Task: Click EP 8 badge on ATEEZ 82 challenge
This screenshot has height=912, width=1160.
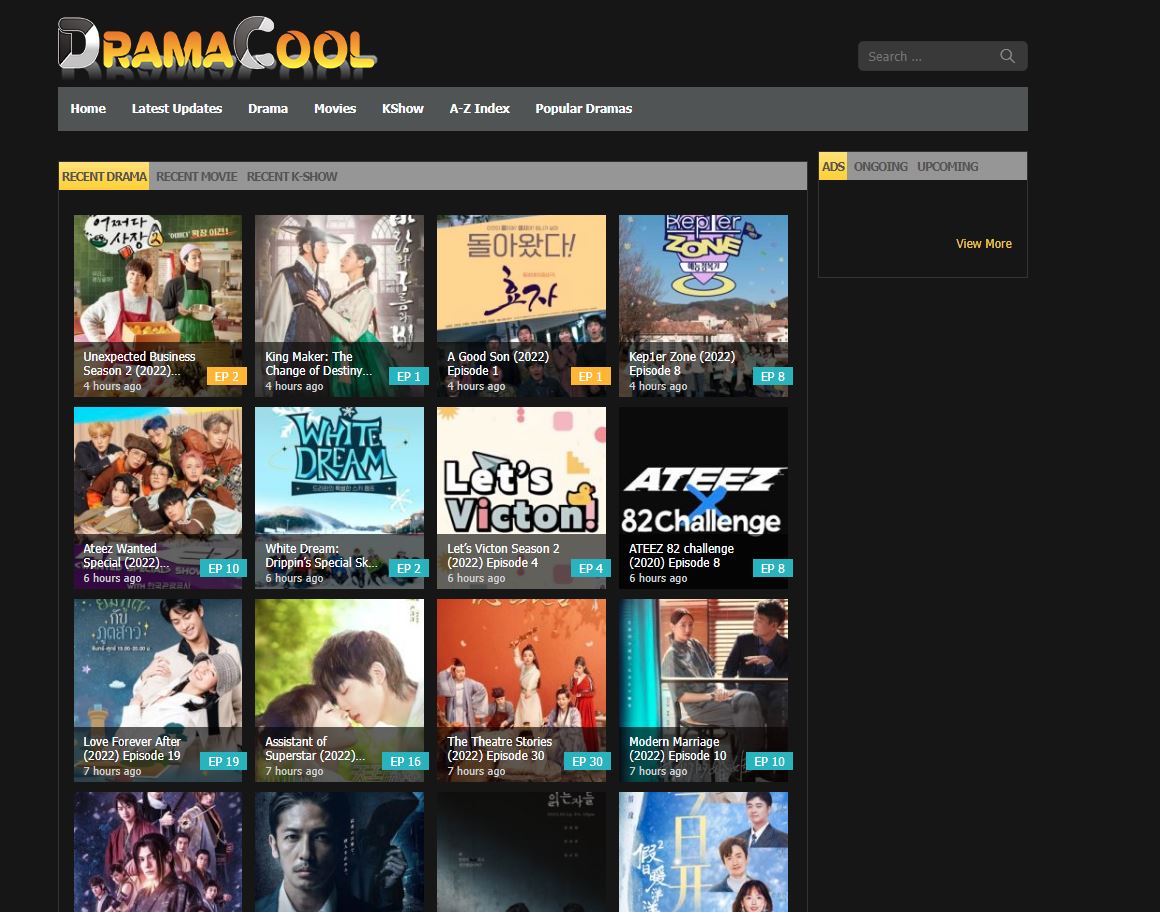Action: [772, 568]
